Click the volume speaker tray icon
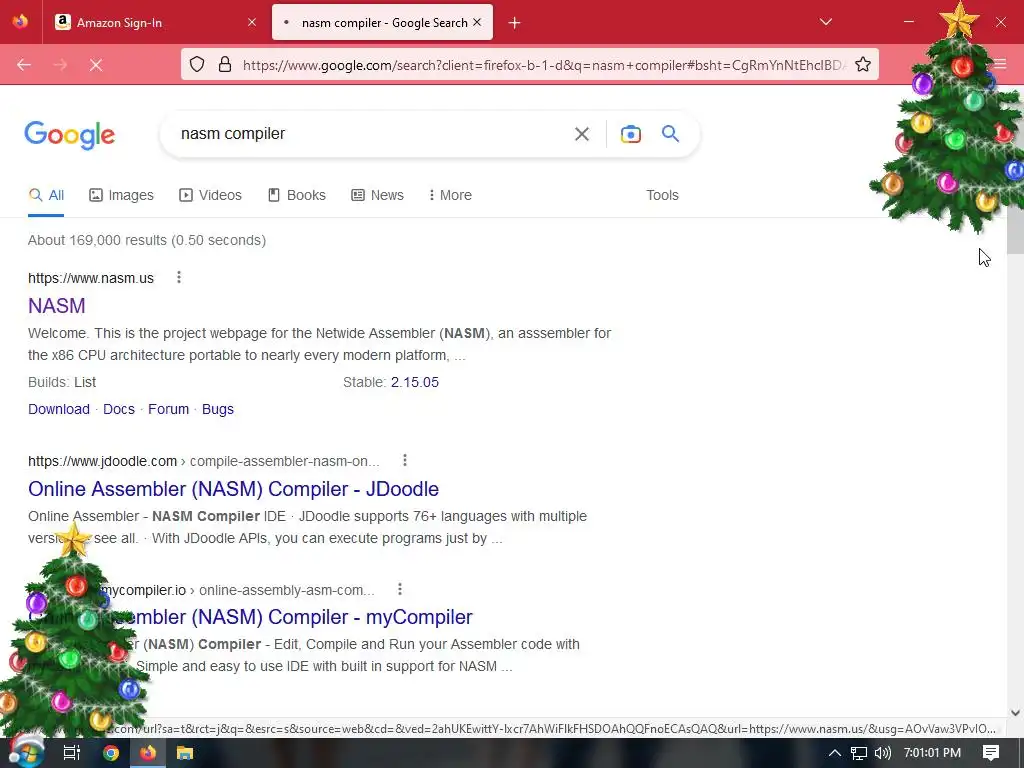1024x768 pixels. pyautogui.click(x=882, y=753)
